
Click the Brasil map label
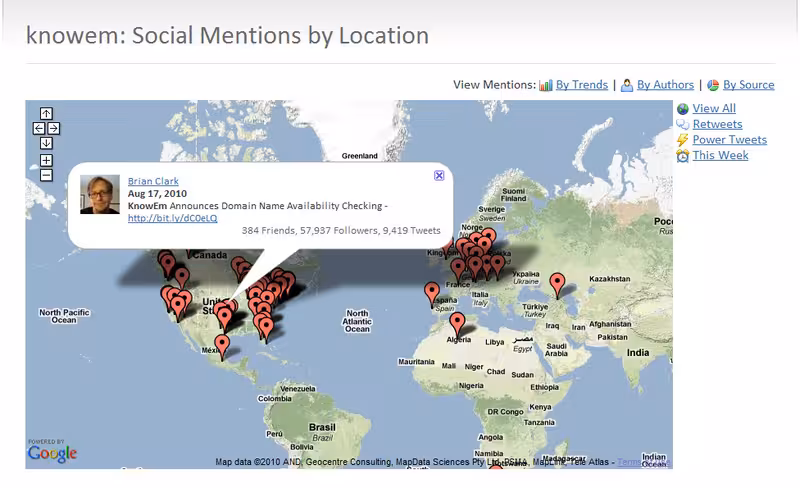(322, 427)
